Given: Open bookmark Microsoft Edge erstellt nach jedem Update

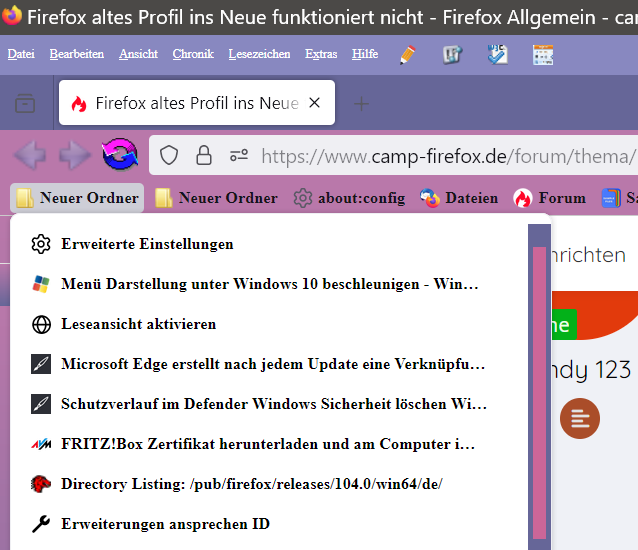Looking at the screenshot, I should click(269, 364).
